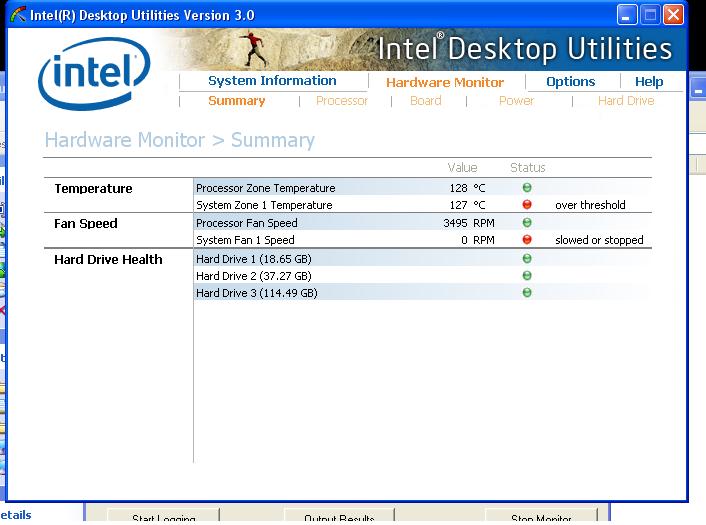Click green status icon for Processor Zone Temperature
This screenshot has height=525, width=706.
coord(527,187)
